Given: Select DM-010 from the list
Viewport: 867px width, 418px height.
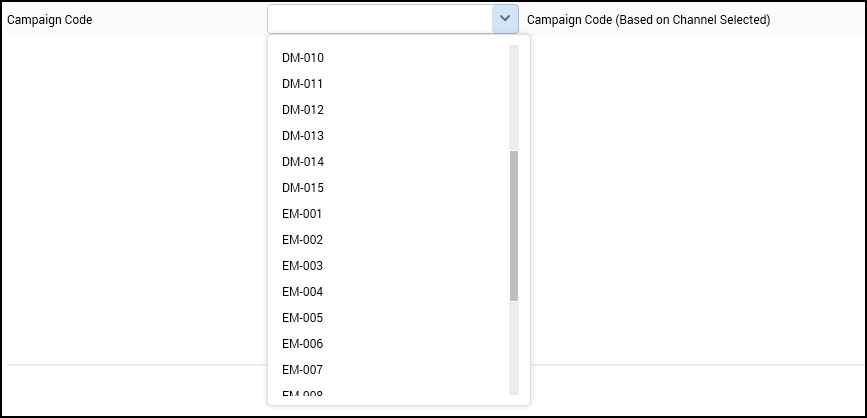Looking at the screenshot, I should 303,58.
